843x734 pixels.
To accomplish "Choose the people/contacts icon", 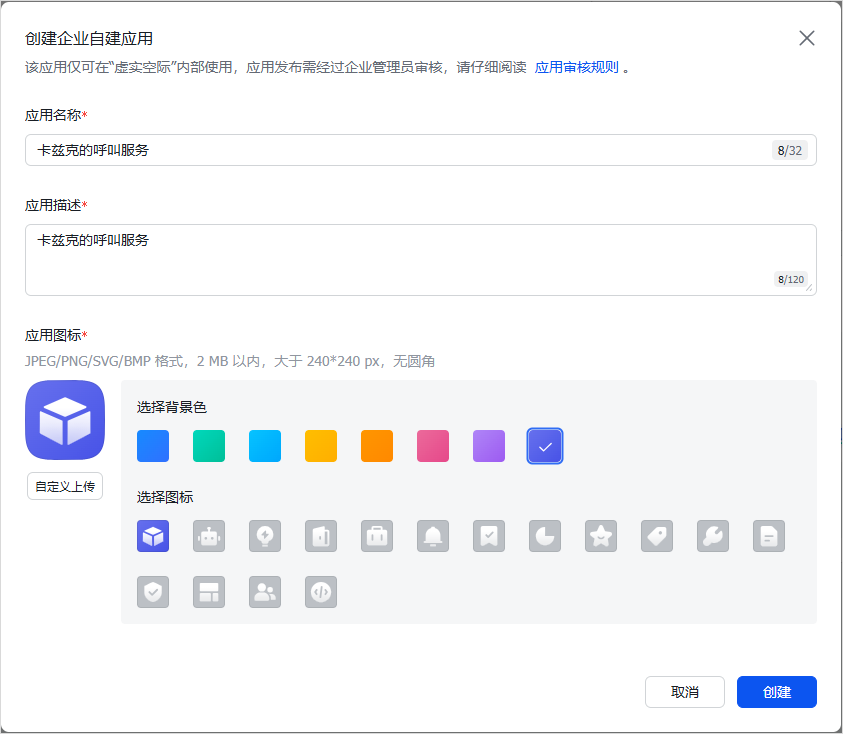I will click(265, 592).
